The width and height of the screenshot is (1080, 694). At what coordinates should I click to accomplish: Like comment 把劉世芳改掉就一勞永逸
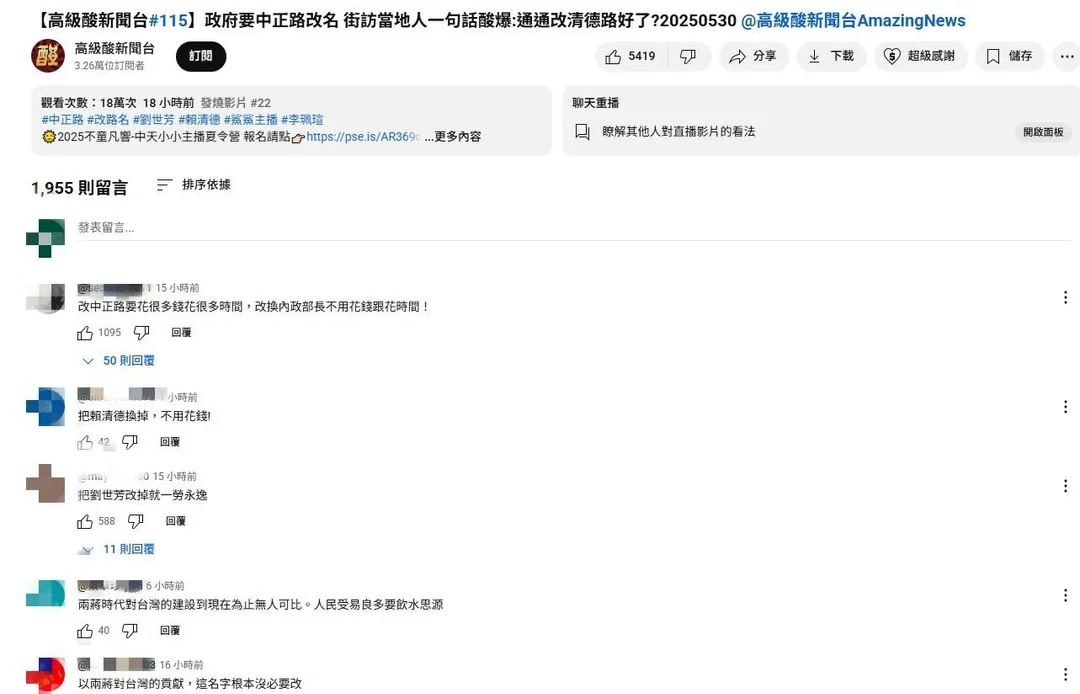click(85, 522)
